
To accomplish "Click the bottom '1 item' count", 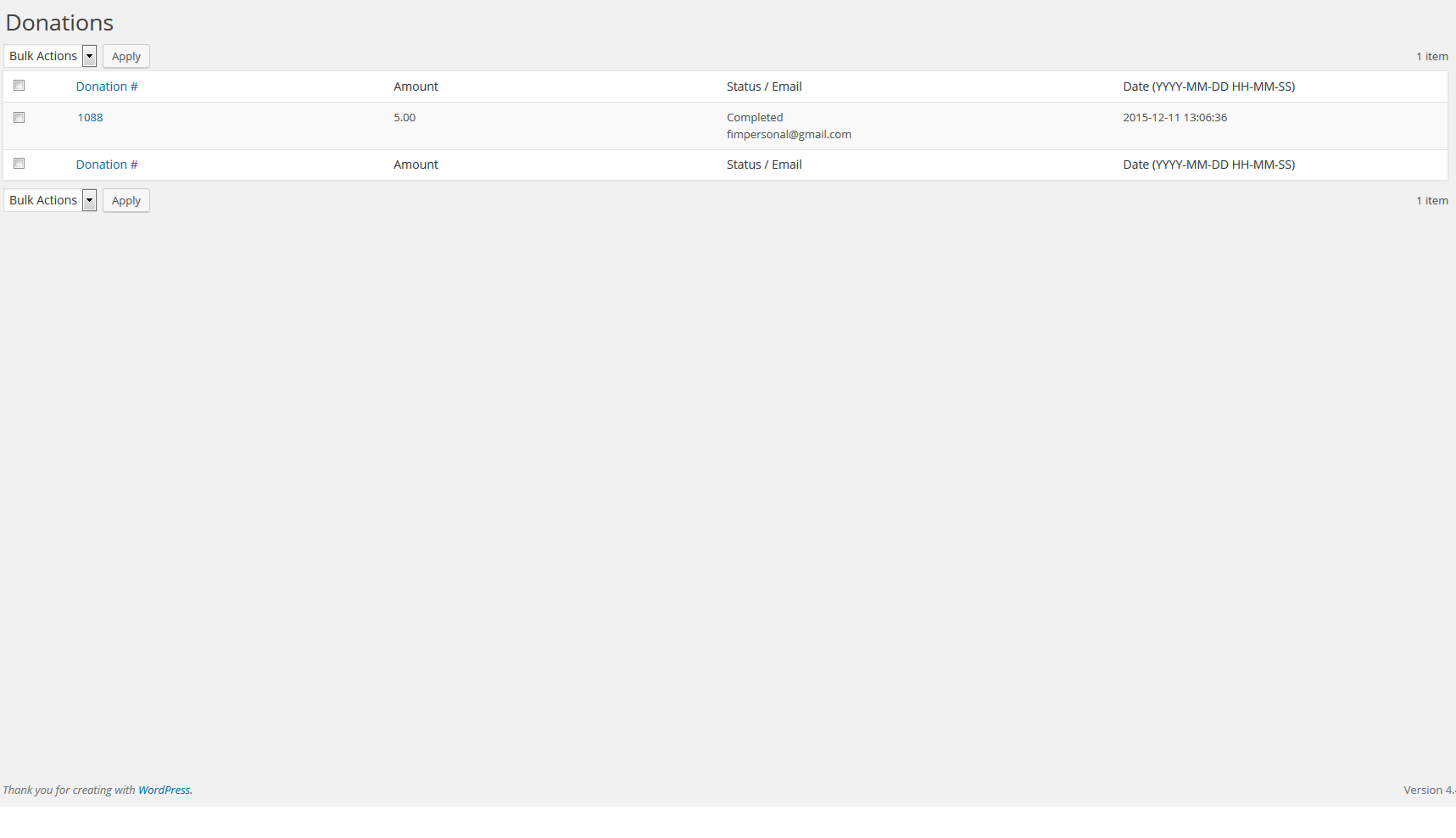I will [1432, 201].
